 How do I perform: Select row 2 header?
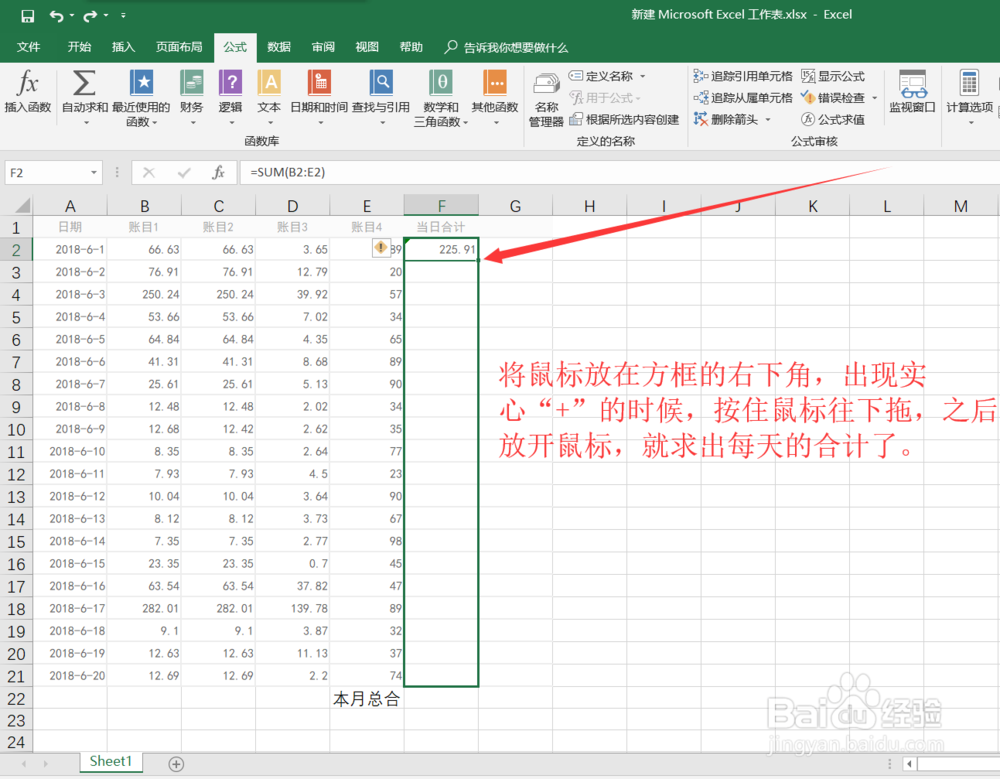pyautogui.click(x=16, y=249)
